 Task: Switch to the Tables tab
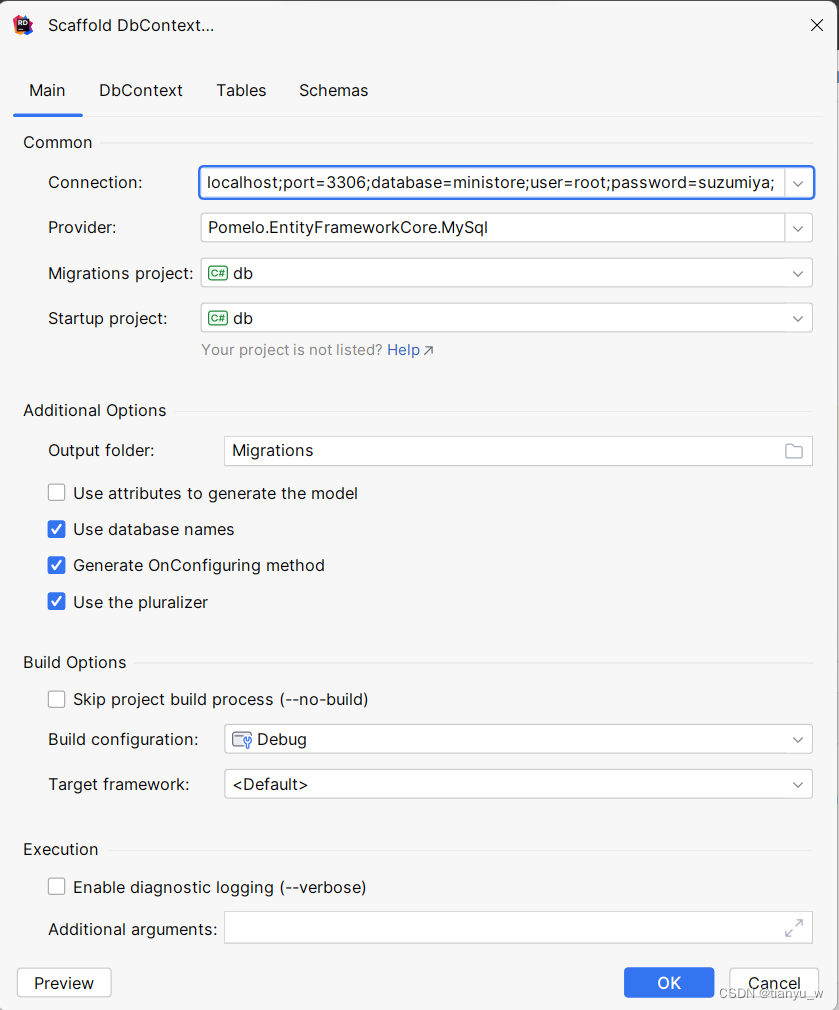coord(241,90)
